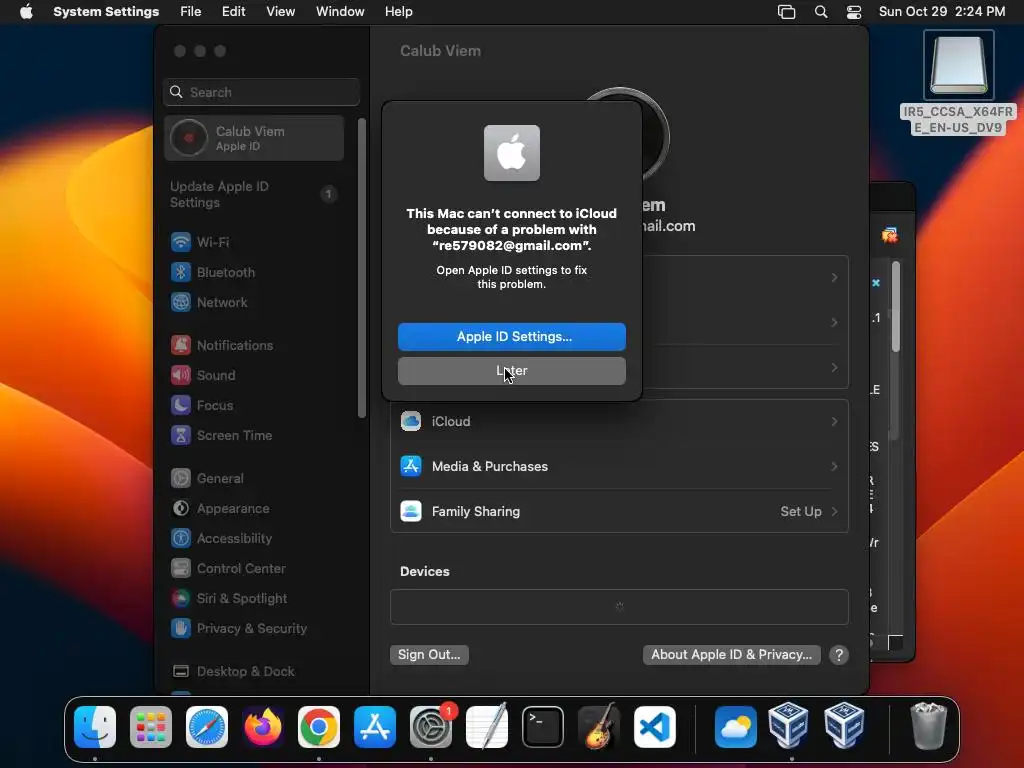This screenshot has height=768, width=1024.
Task: Click the Sound speaker icon in sidebar
Action: point(181,376)
